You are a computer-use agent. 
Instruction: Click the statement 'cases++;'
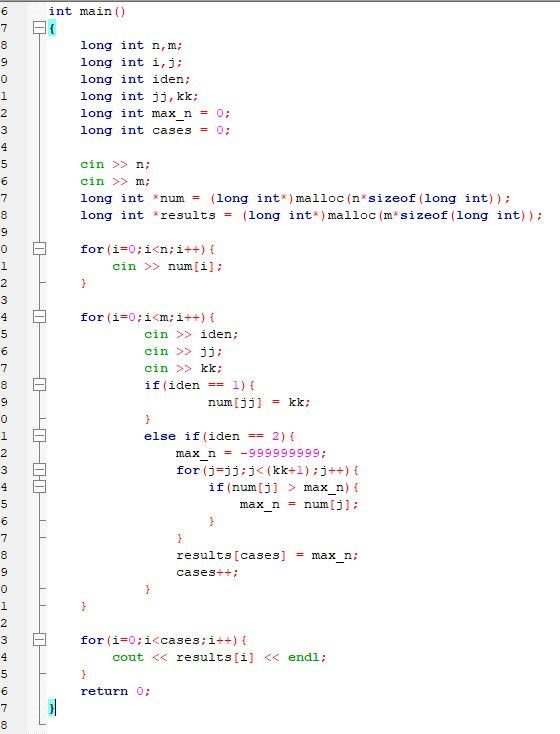[x=207, y=572]
